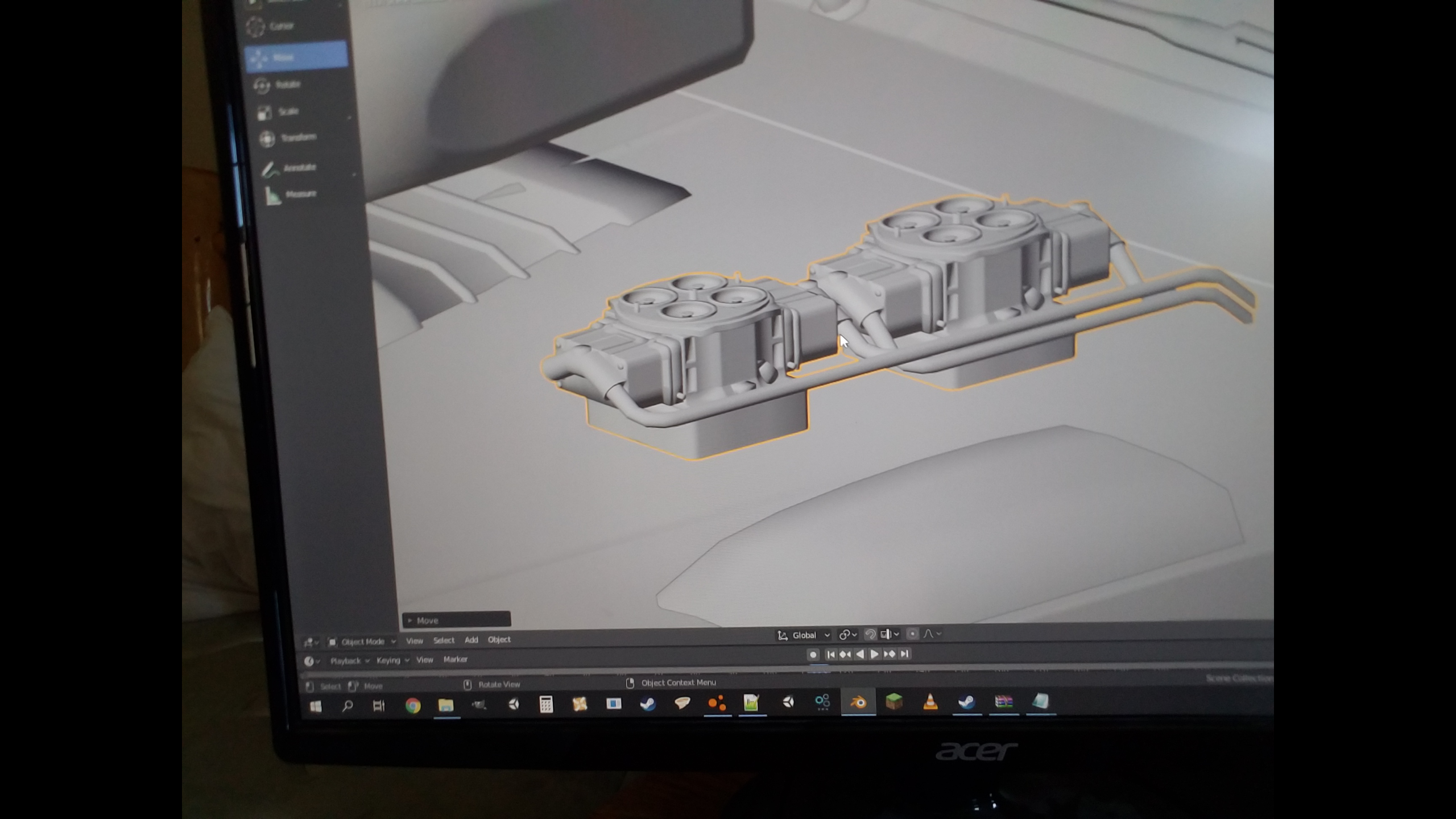1456x819 pixels.
Task: Select the Cursor tool in the toolbar
Action: tap(271, 26)
